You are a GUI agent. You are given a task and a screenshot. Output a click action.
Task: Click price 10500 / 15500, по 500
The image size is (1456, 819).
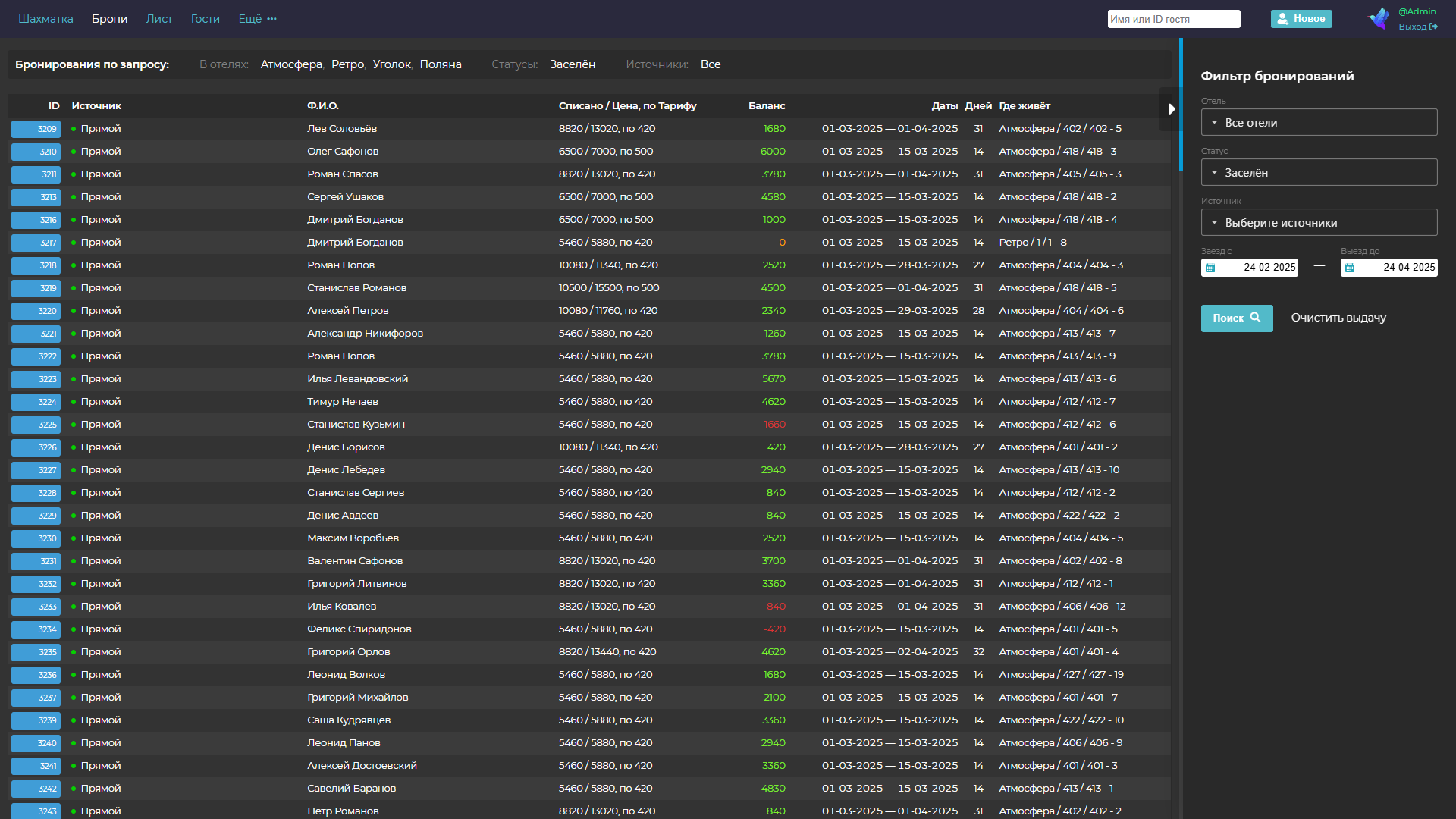[x=609, y=288]
